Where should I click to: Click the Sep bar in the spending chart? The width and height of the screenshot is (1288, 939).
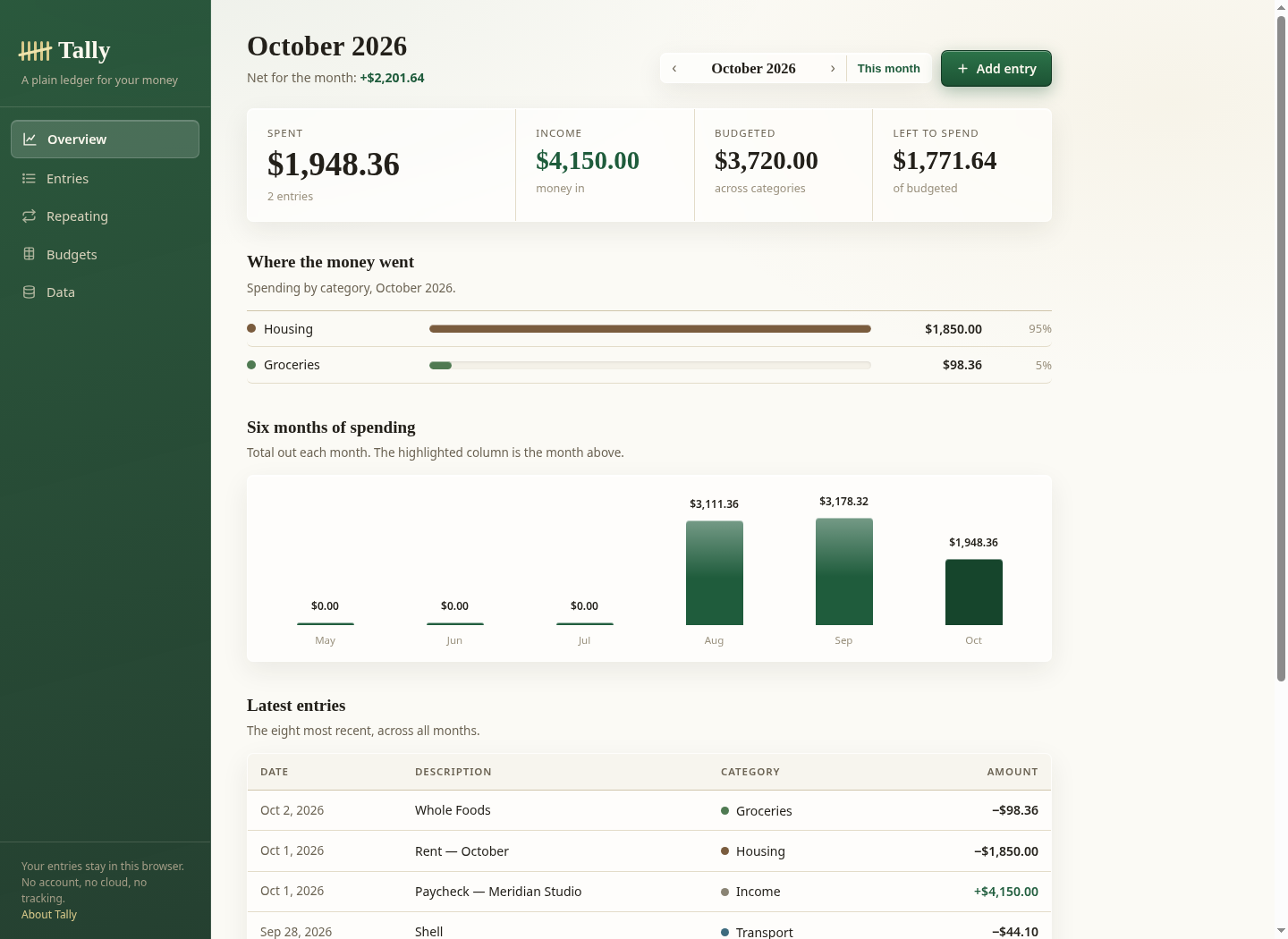(844, 571)
